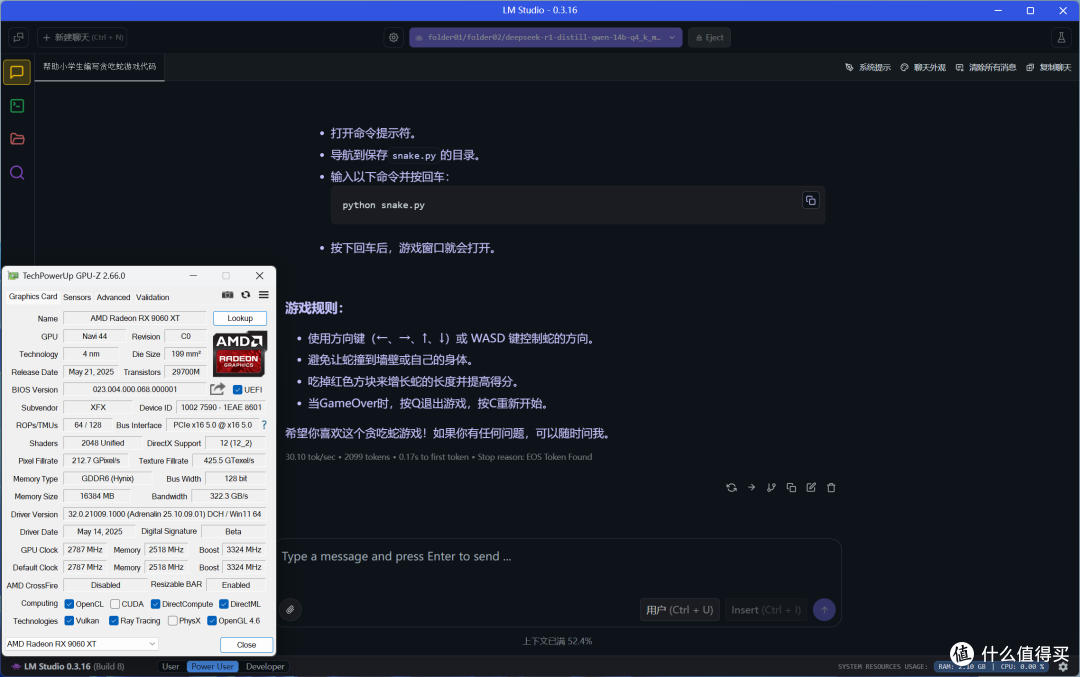Switch to GPU-Z Graphics Card tab
1080x677 pixels.
(x=33, y=297)
